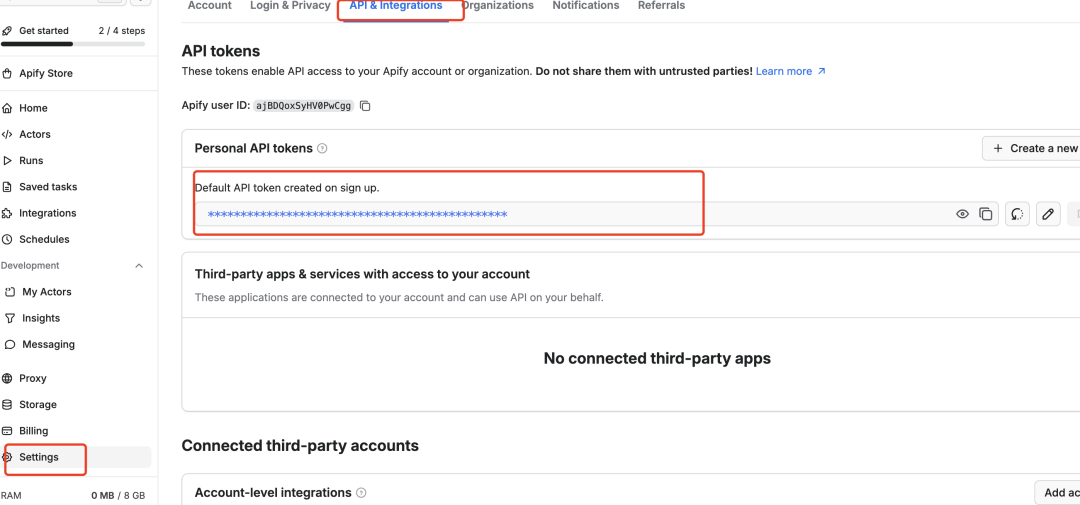Regenerate the default API token

tap(1017, 214)
